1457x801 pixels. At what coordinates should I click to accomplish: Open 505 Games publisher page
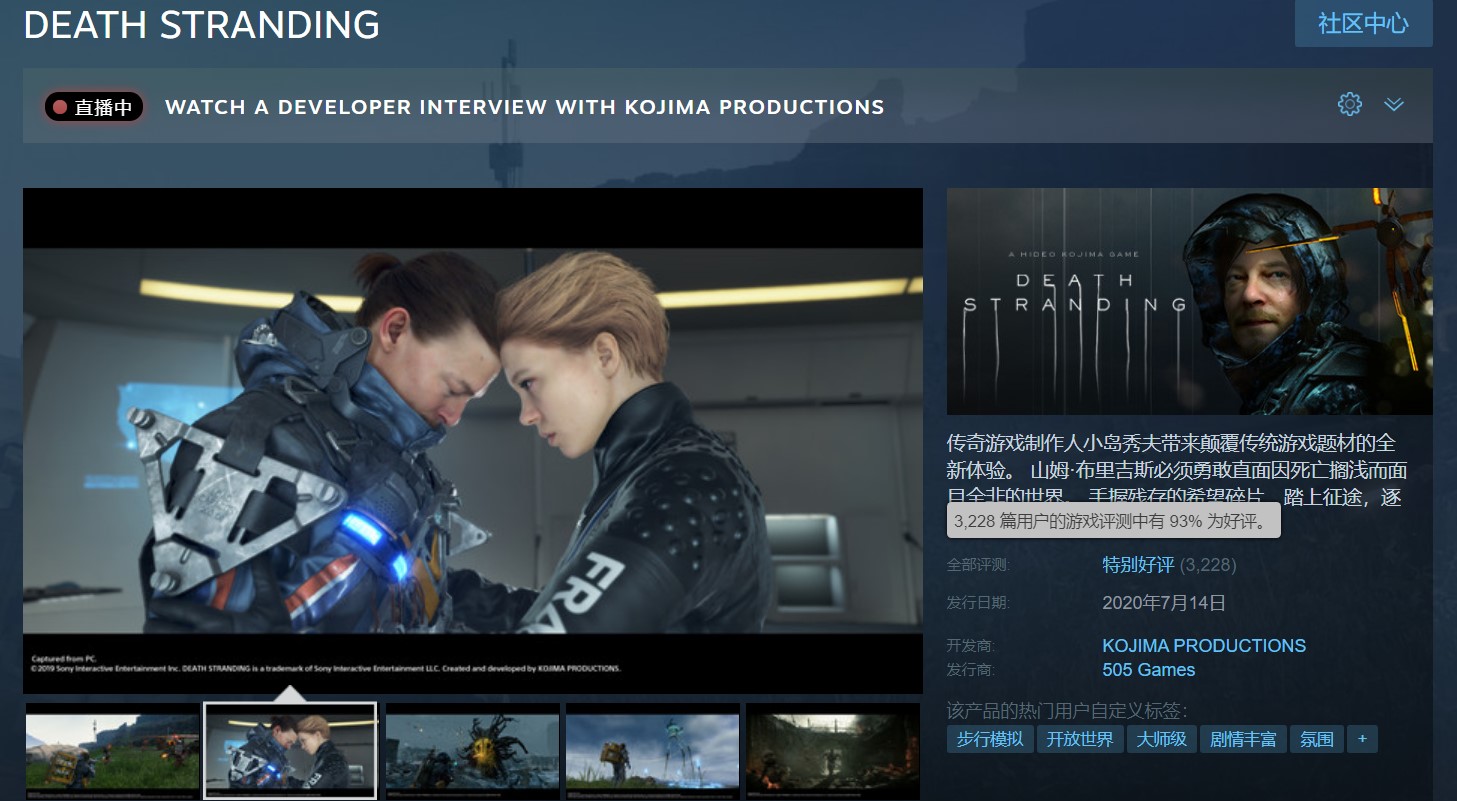click(1149, 670)
